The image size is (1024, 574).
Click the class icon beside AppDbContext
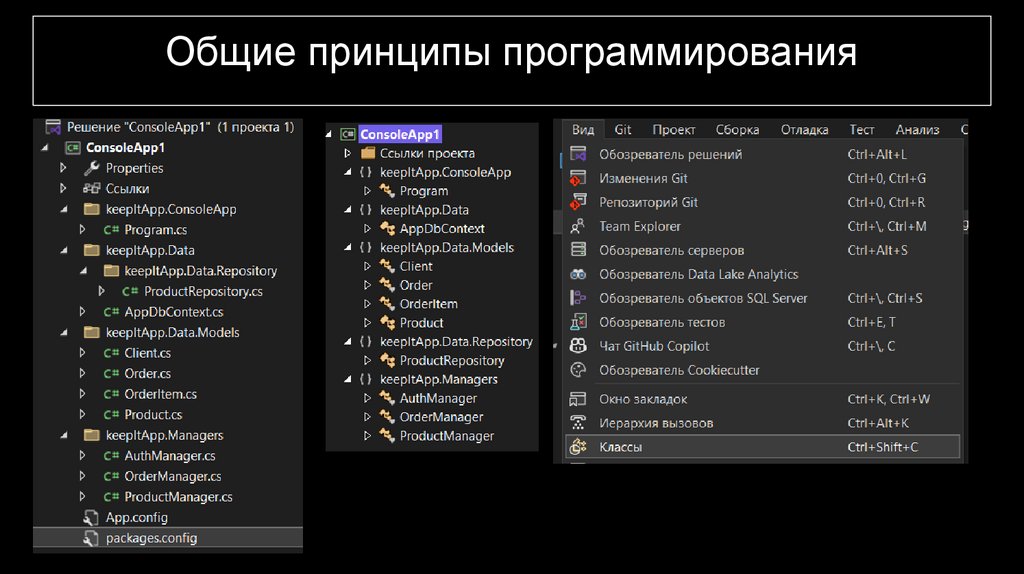pos(387,229)
